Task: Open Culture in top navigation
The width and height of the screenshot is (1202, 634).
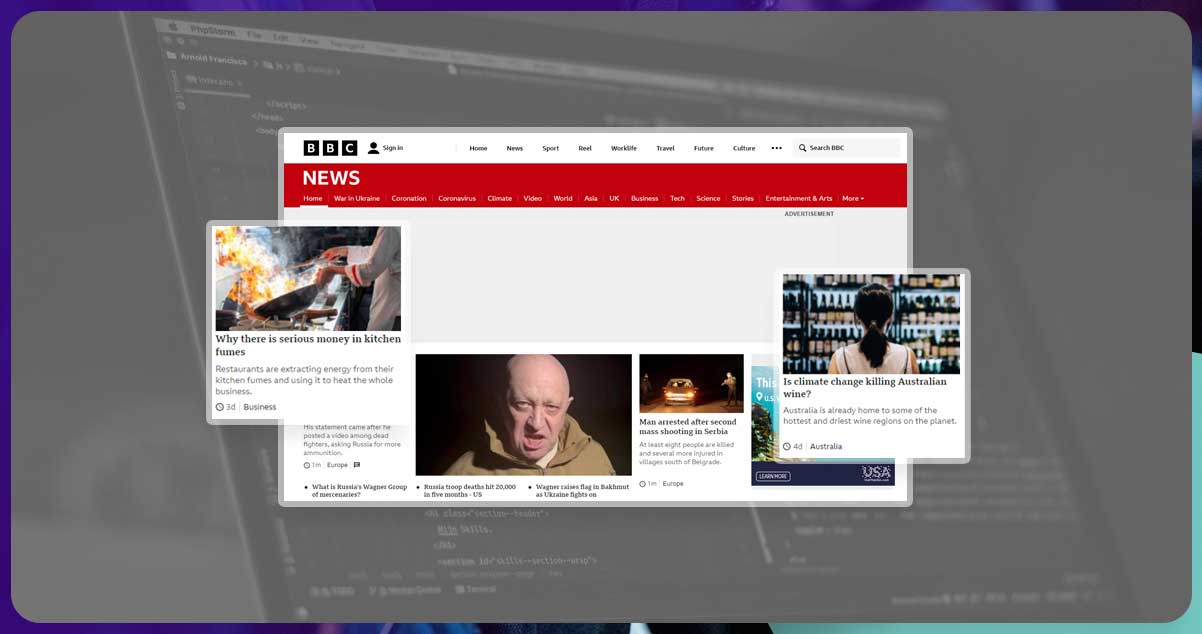Action: point(744,148)
